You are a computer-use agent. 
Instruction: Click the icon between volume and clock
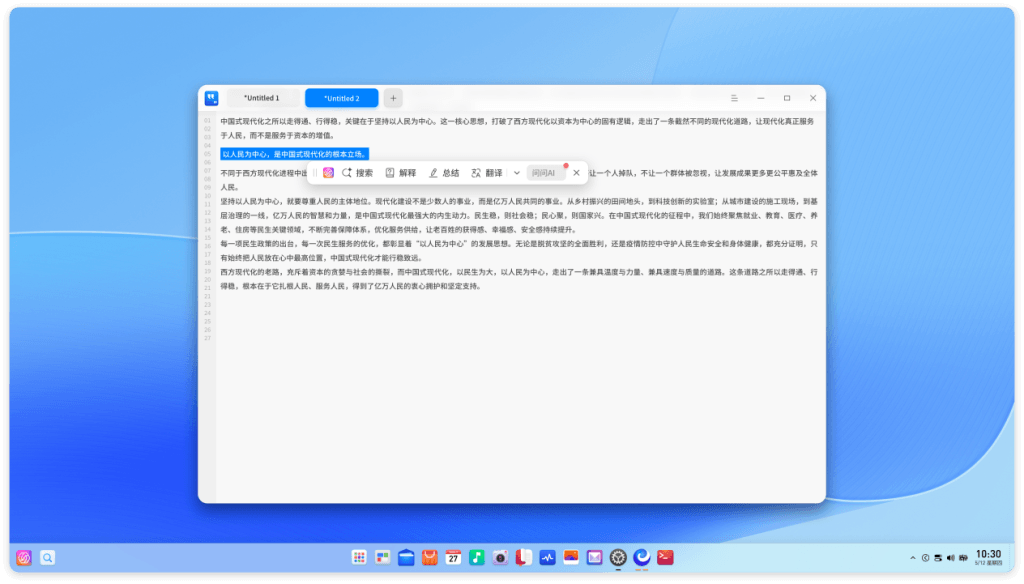click(963, 558)
